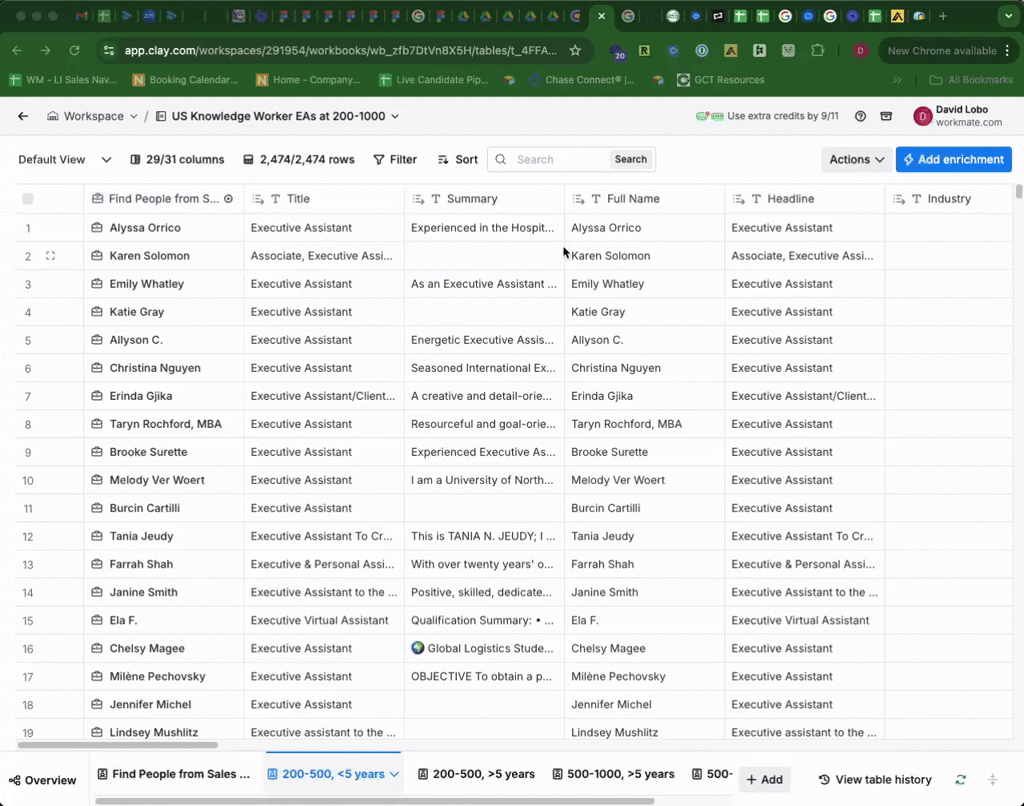Click View table history

[x=875, y=779]
